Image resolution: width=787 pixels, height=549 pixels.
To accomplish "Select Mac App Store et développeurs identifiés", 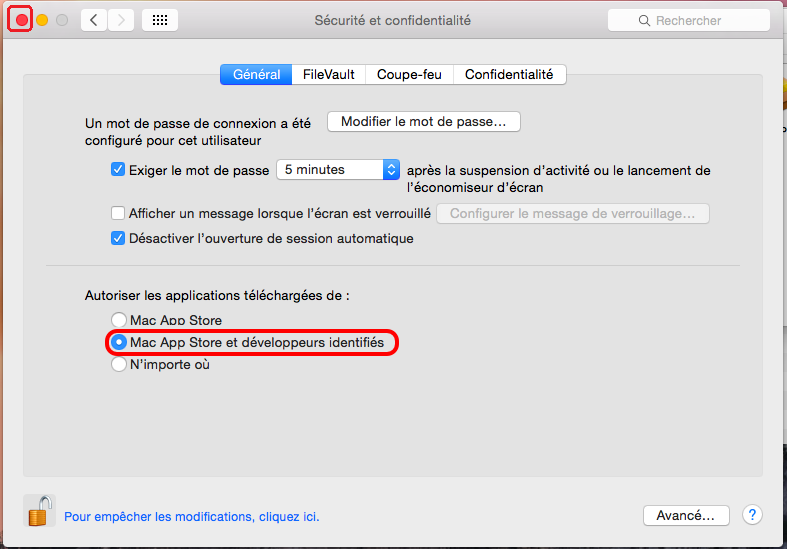I will [119, 342].
